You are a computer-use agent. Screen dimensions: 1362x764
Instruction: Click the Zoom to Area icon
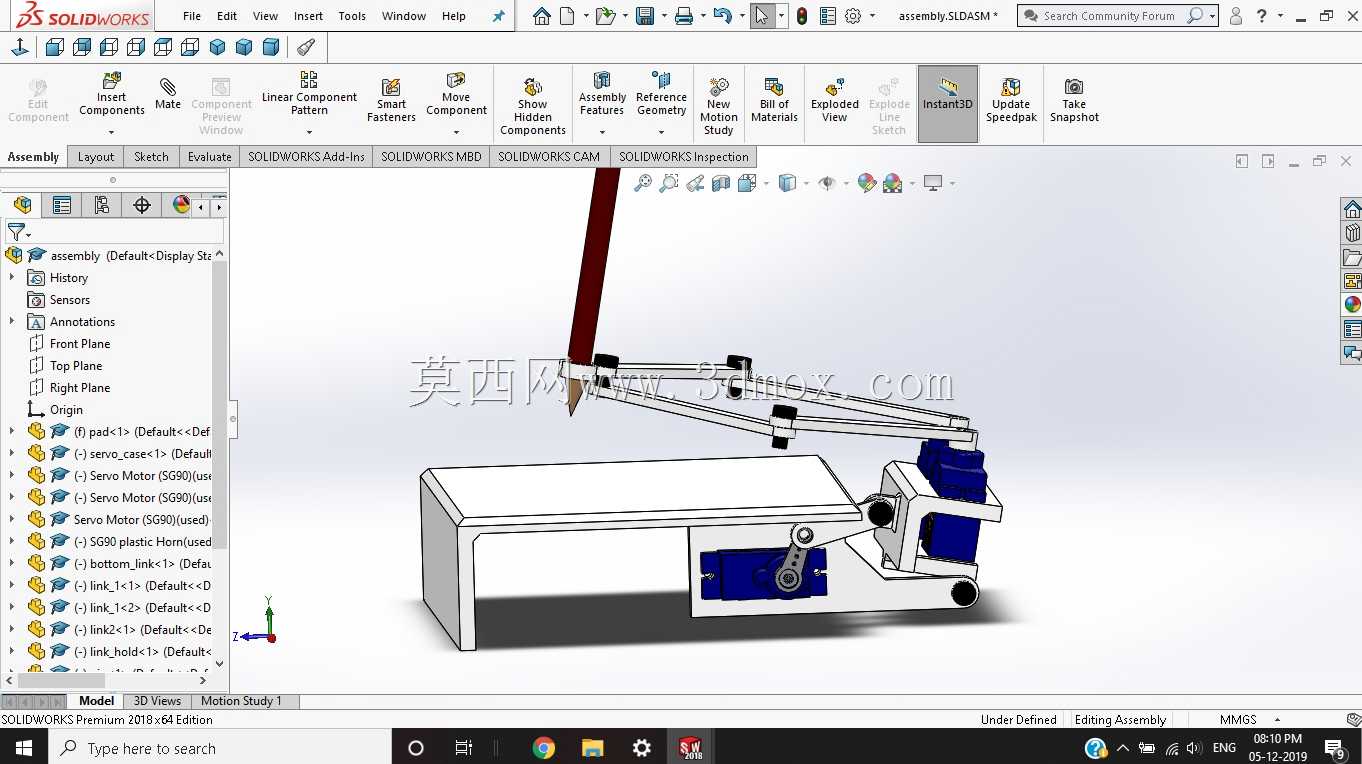tap(669, 183)
